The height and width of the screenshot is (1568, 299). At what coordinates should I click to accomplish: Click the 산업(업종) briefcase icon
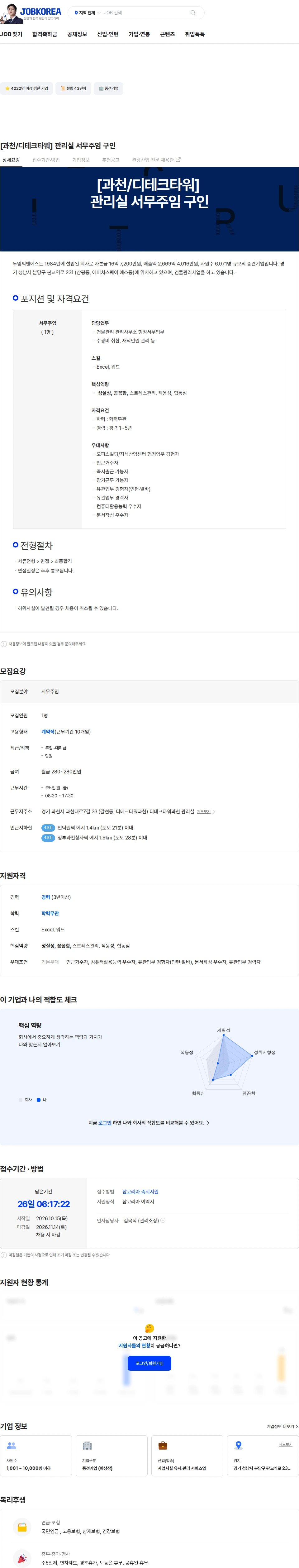pyautogui.click(x=163, y=1446)
